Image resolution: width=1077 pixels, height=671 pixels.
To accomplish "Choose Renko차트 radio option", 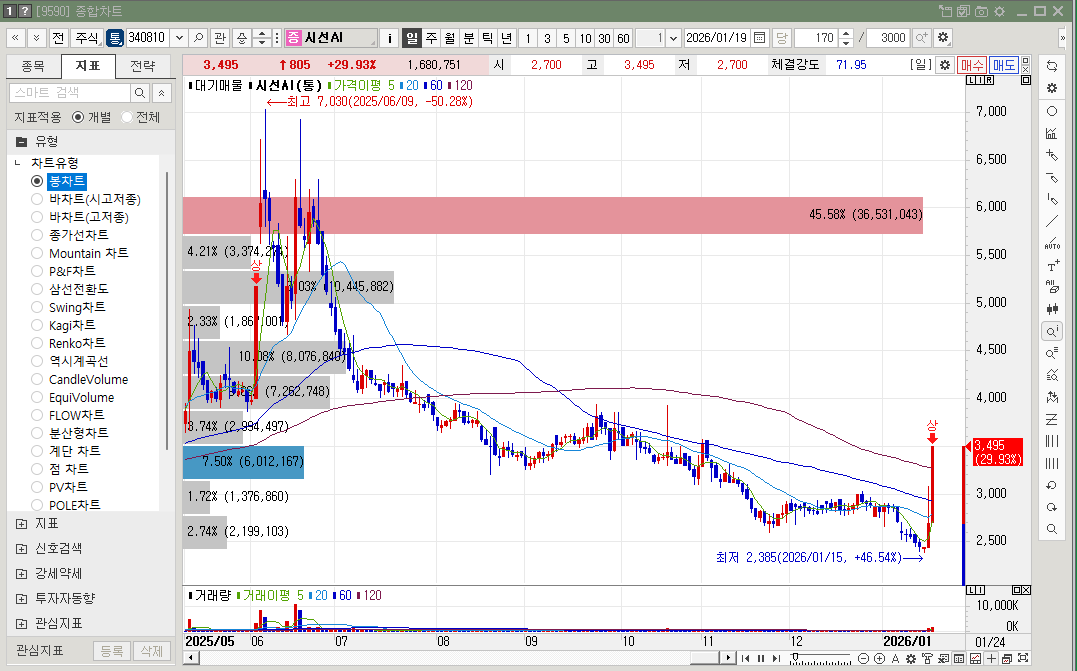I will point(37,343).
